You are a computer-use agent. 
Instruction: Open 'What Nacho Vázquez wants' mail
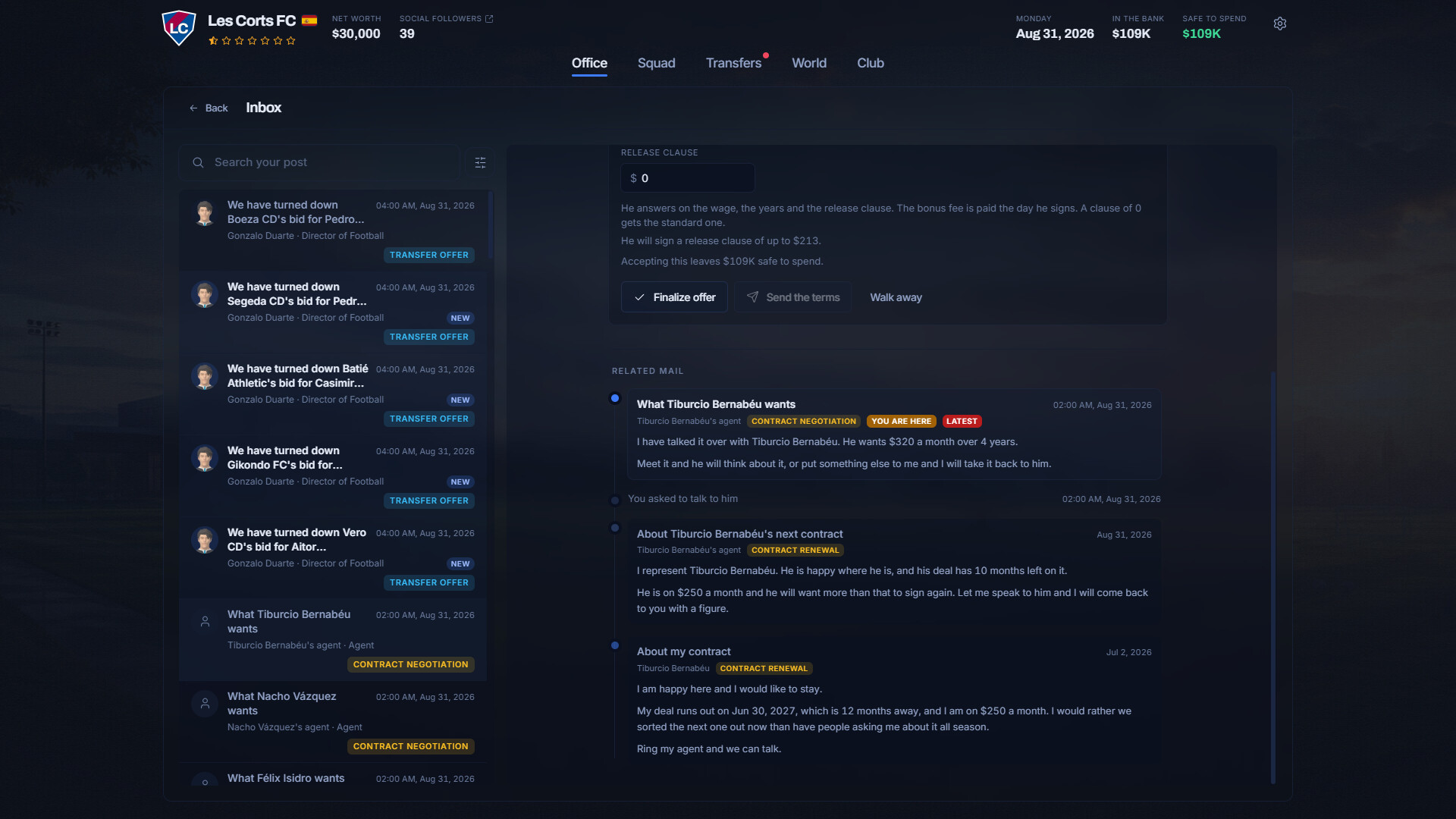coord(333,722)
